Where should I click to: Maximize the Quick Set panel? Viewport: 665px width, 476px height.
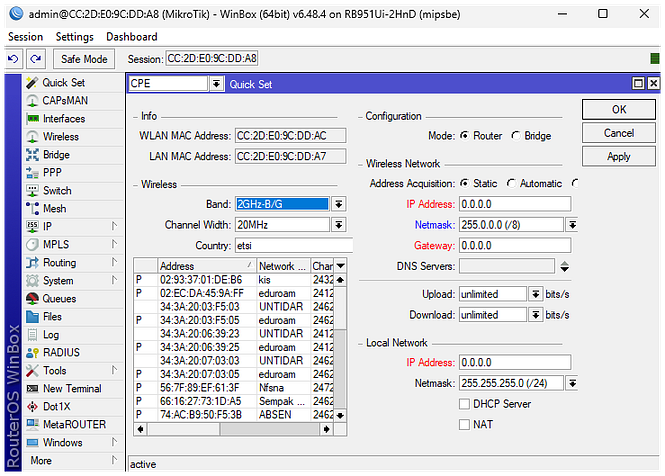638,84
